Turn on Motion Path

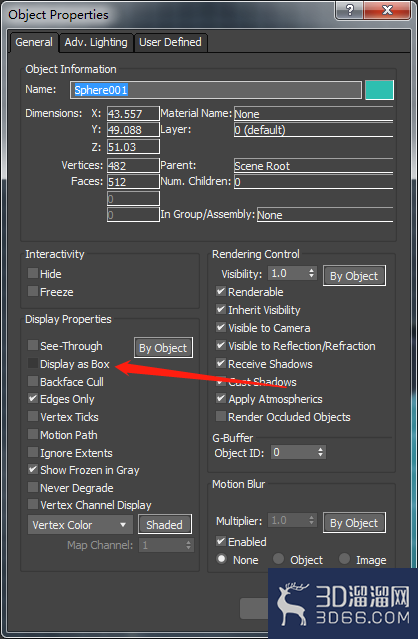tap(33, 434)
